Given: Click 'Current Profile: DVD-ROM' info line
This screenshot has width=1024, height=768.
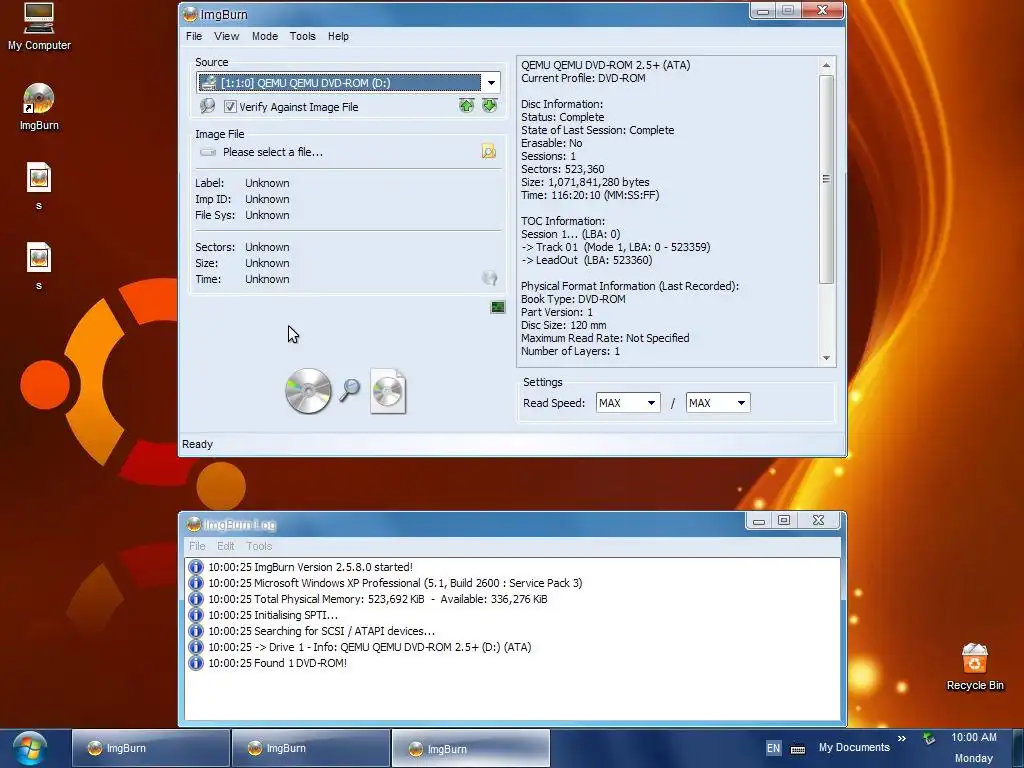Looking at the screenshot, I should point(583,78).
